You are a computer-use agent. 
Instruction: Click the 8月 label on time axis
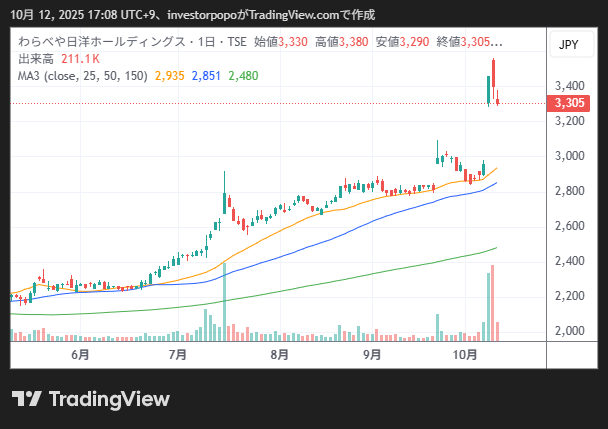pyautogui.click(x=280, y=354)
